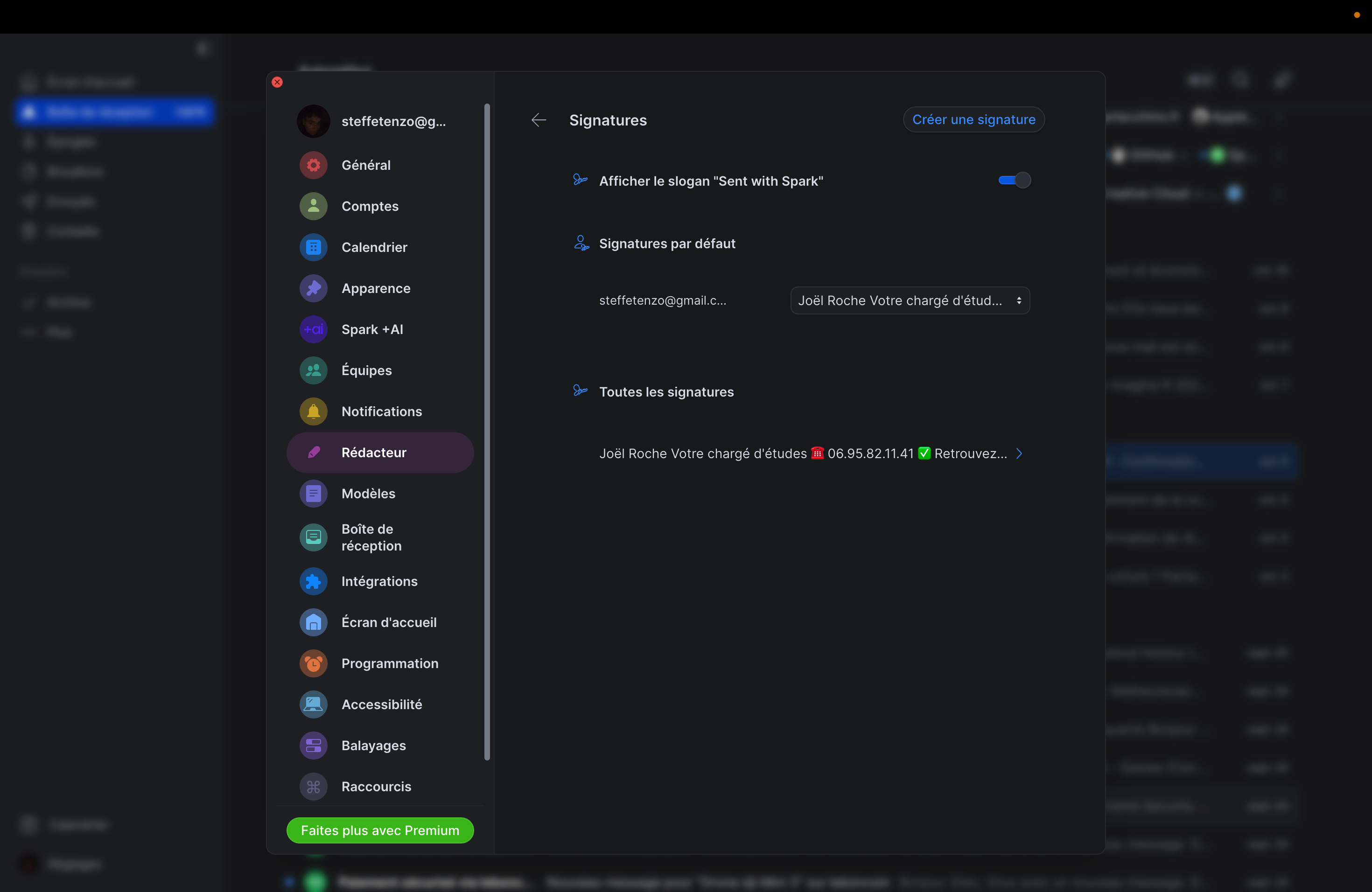Open Comptes via person icon
Image resolution: width=1372 pixels, height=892 pixels.
click(313, 206)
